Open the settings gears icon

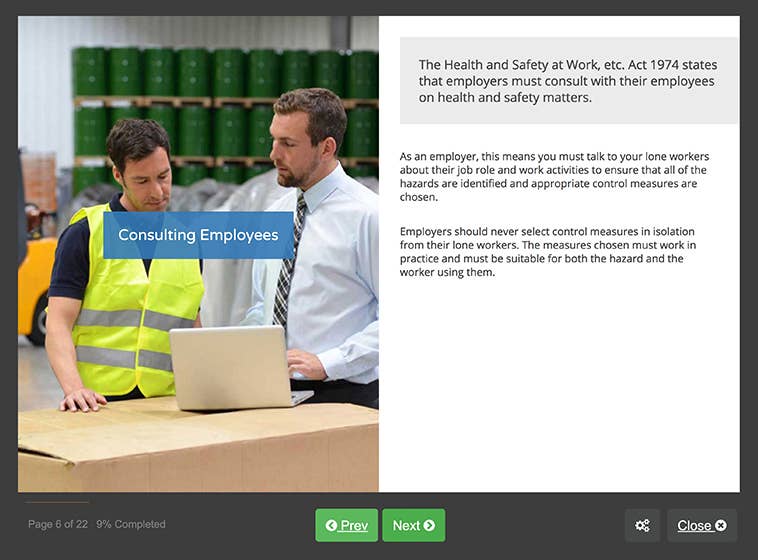point(642,525)
